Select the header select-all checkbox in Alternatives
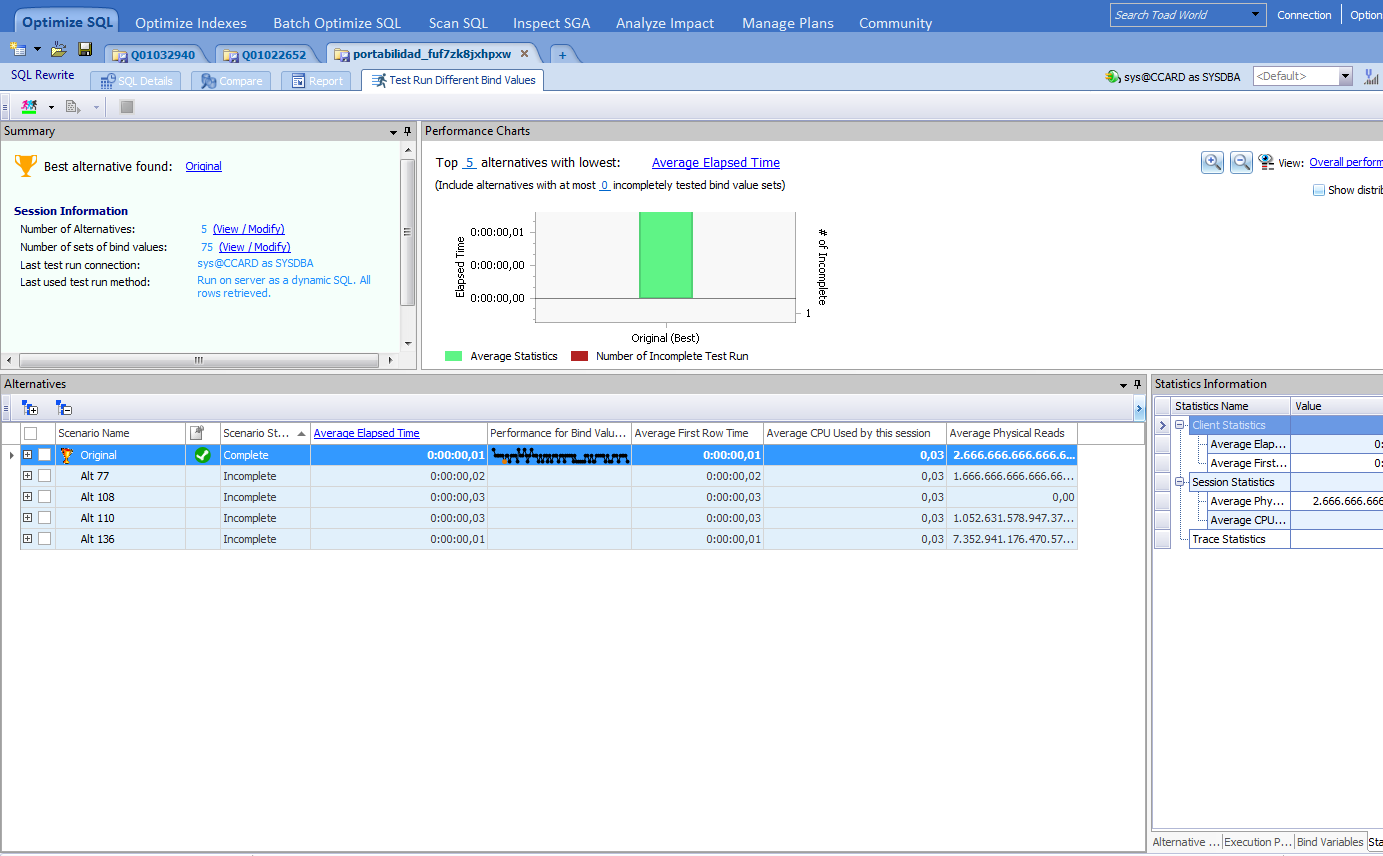 [x=30, y=433]
